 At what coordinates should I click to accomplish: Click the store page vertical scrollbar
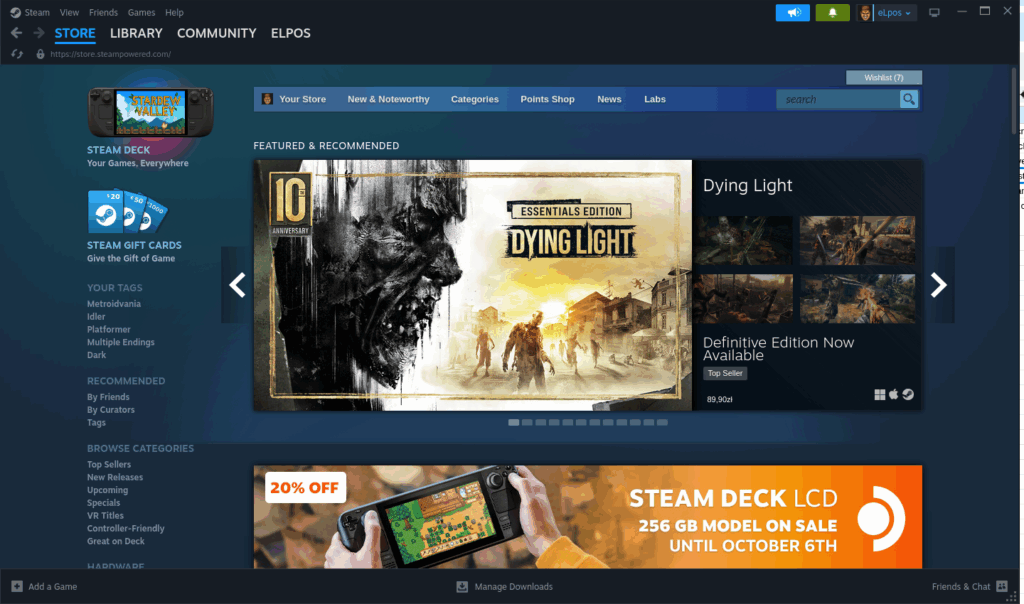coord(1014,101)
